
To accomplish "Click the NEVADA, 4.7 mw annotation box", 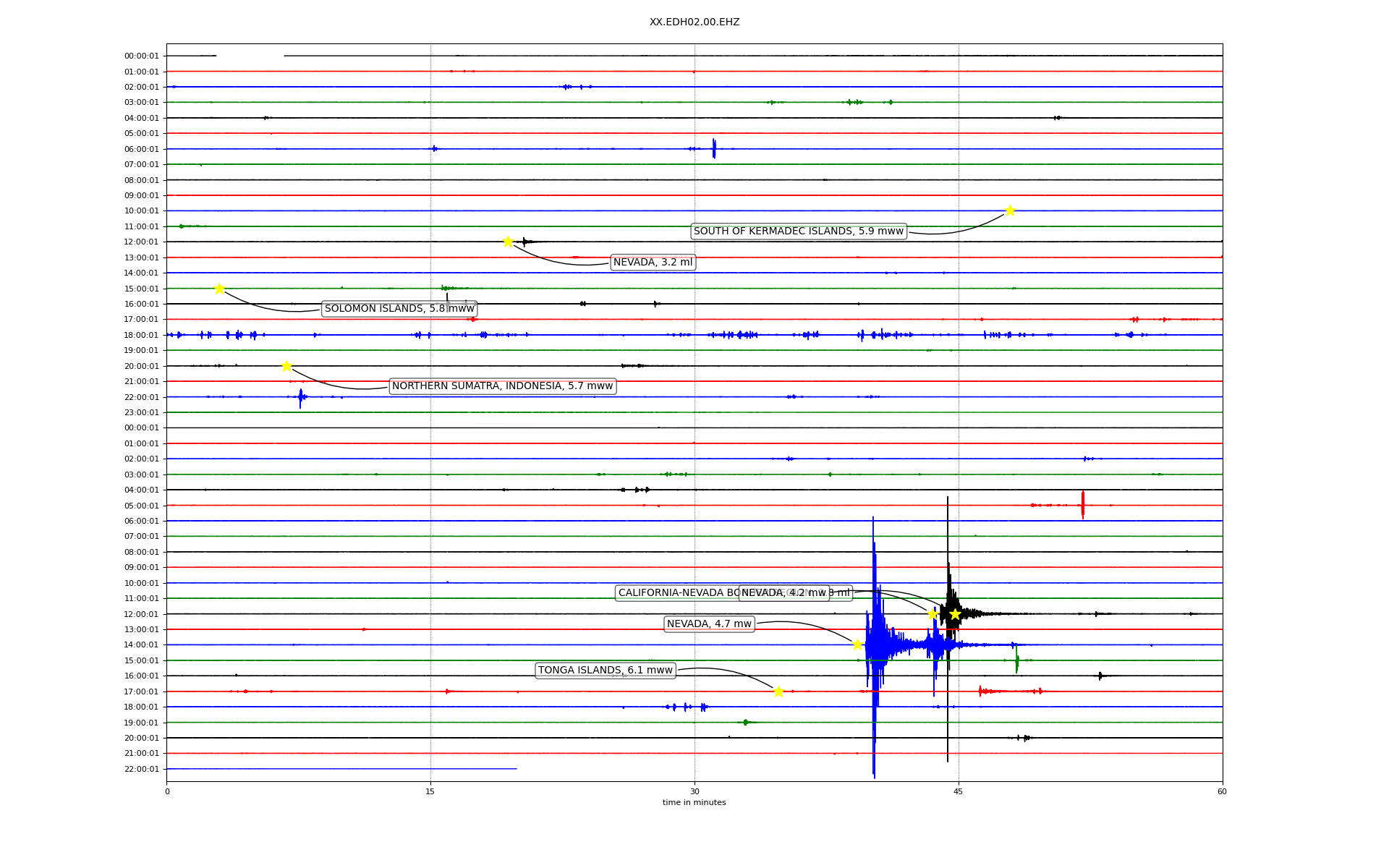I will [709, 624].
